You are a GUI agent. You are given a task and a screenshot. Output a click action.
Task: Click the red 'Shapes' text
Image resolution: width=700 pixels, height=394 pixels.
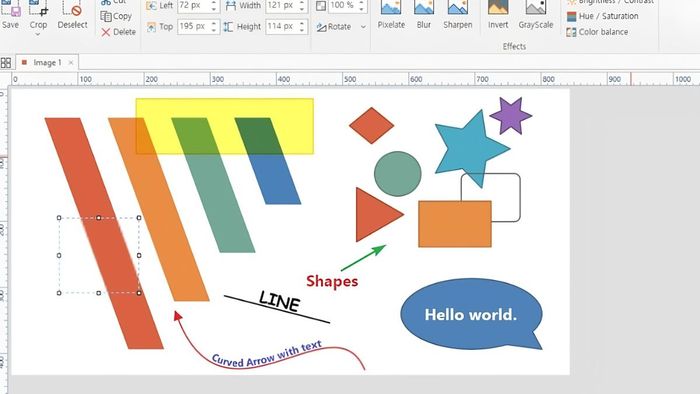332,281
